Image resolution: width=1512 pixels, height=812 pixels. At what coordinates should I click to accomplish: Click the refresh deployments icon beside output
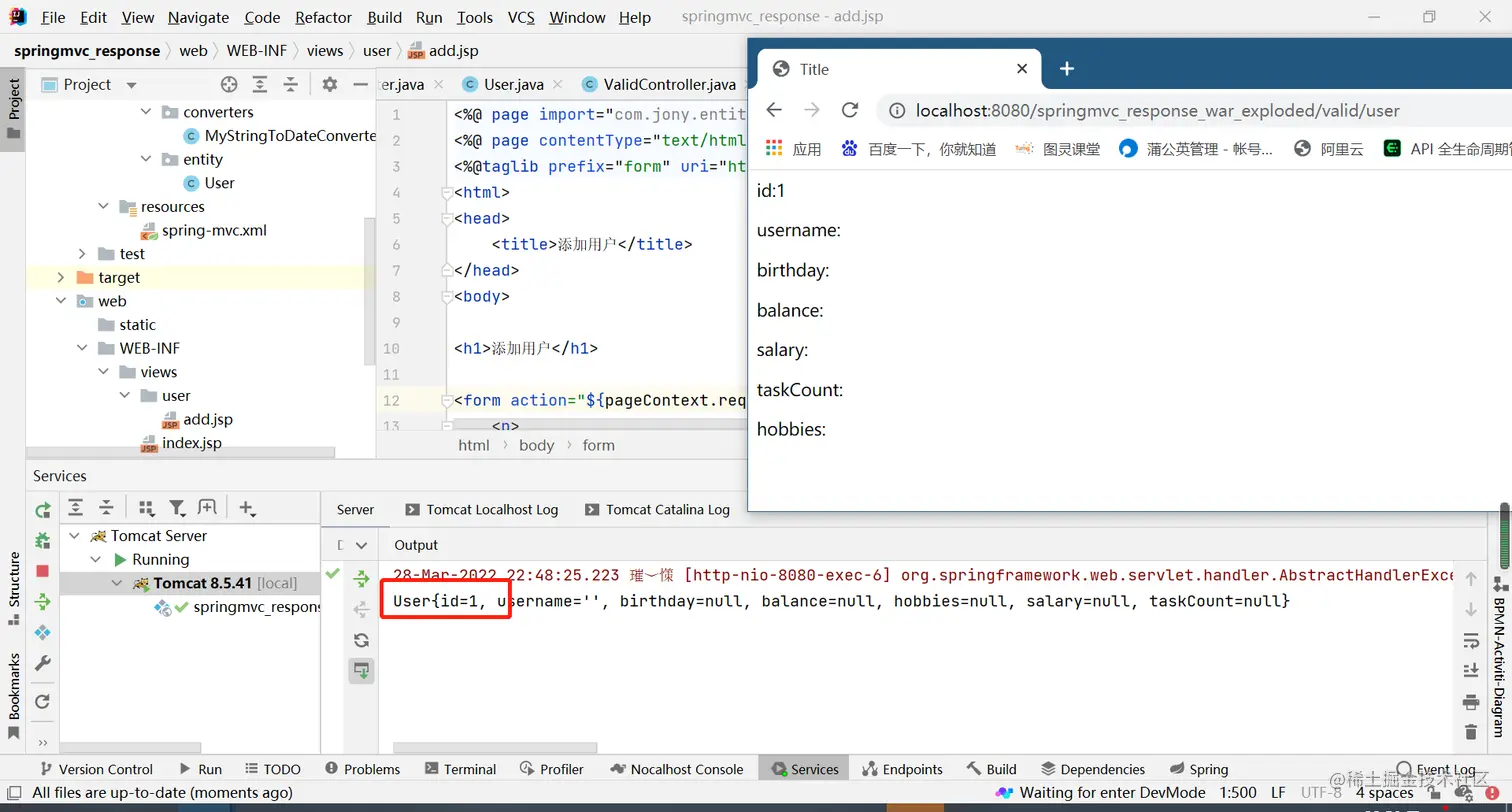(361, 640)
